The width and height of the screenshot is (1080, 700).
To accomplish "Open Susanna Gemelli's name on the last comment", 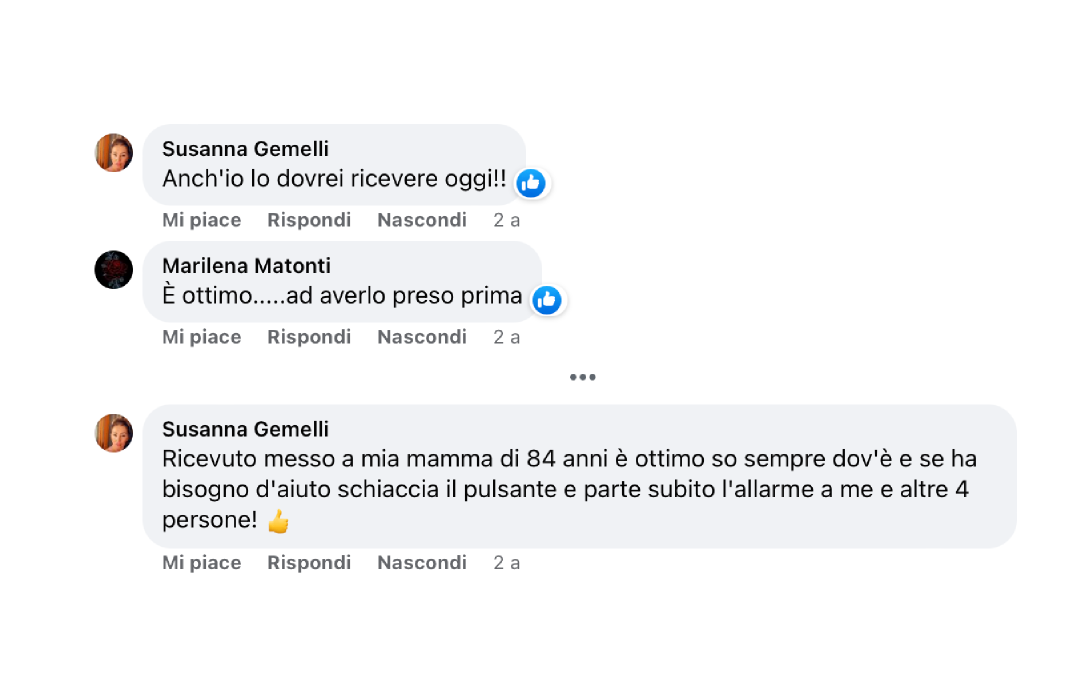I will pyautogui.click(x=245, y=429).
